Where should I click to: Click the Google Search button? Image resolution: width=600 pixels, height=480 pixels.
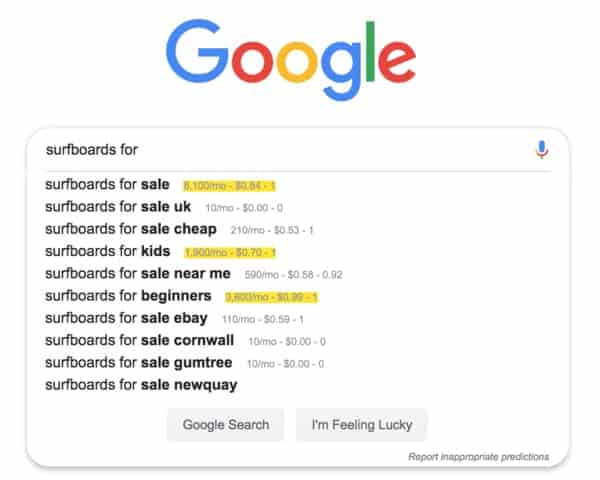point(226,424)
